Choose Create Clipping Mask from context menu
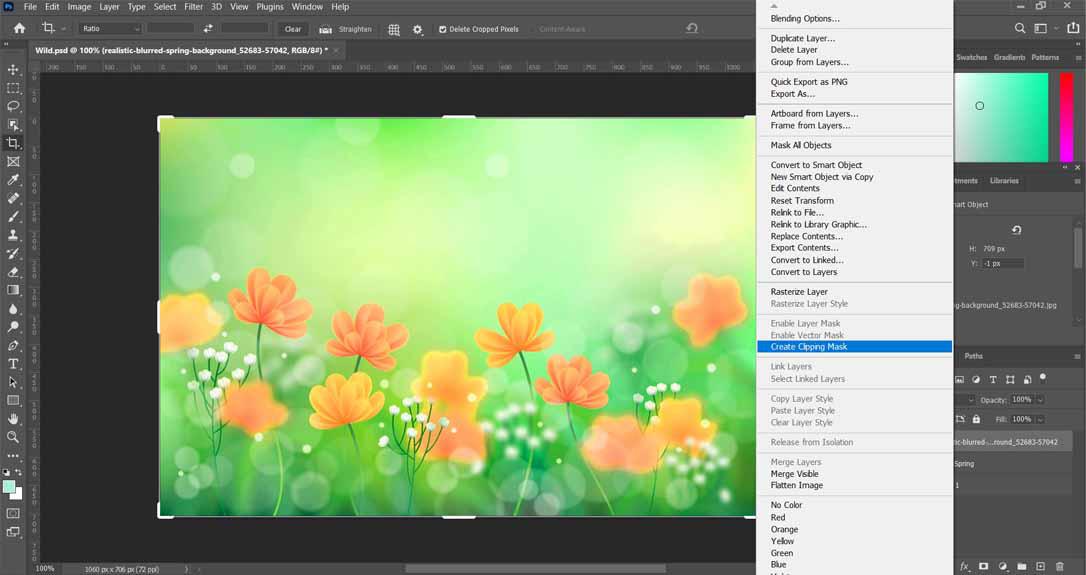Image resolution: width=1086 pixels, height=575 pixels. coord(808,347)
